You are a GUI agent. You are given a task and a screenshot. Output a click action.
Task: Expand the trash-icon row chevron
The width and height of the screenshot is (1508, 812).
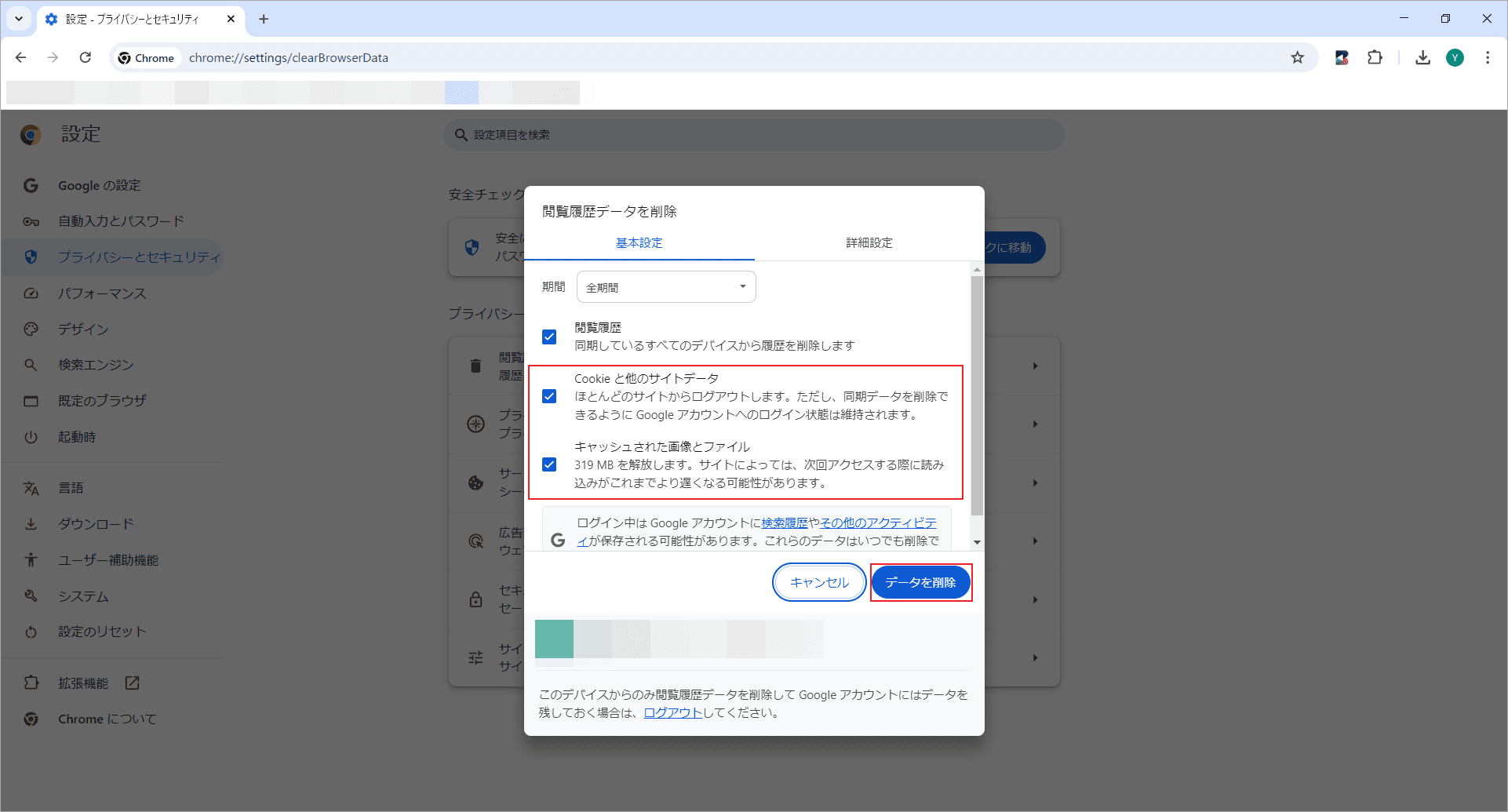[x=1036, y=366]
